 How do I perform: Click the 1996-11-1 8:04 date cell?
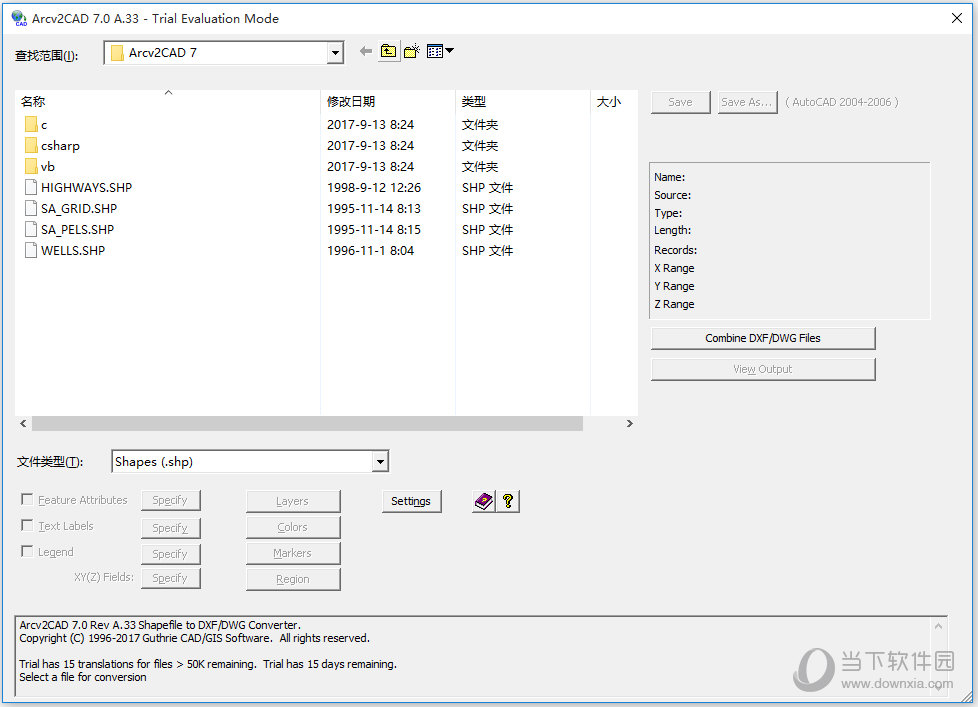[370, 251]
